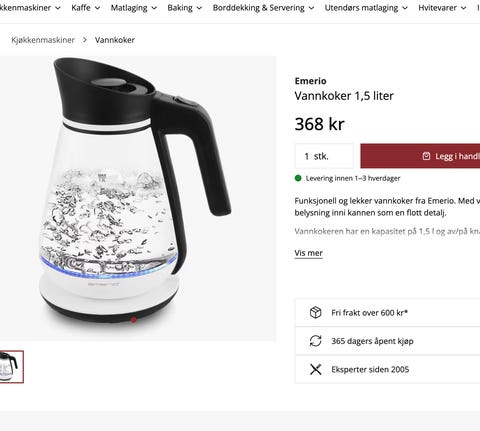The height and width of the screenshot is (431, 480).
Task: Click the package icon beside Fri frakt
Action: point(315,313)
